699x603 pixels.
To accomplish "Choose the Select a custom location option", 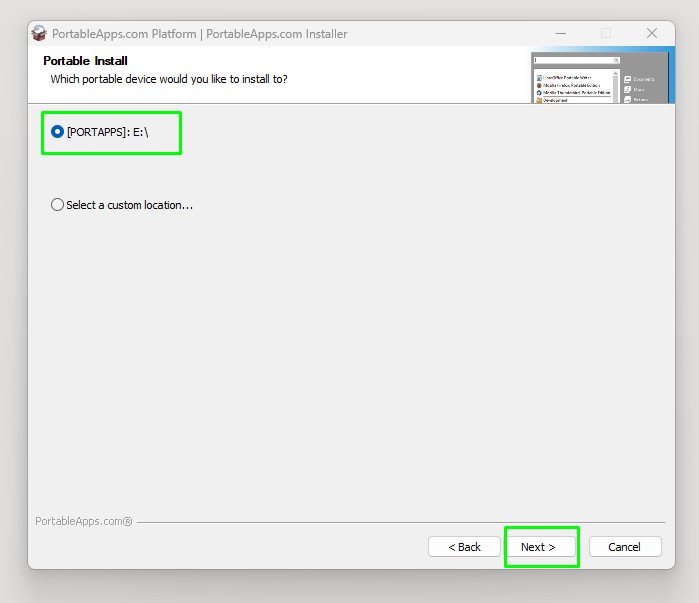I will coord(57,205).
